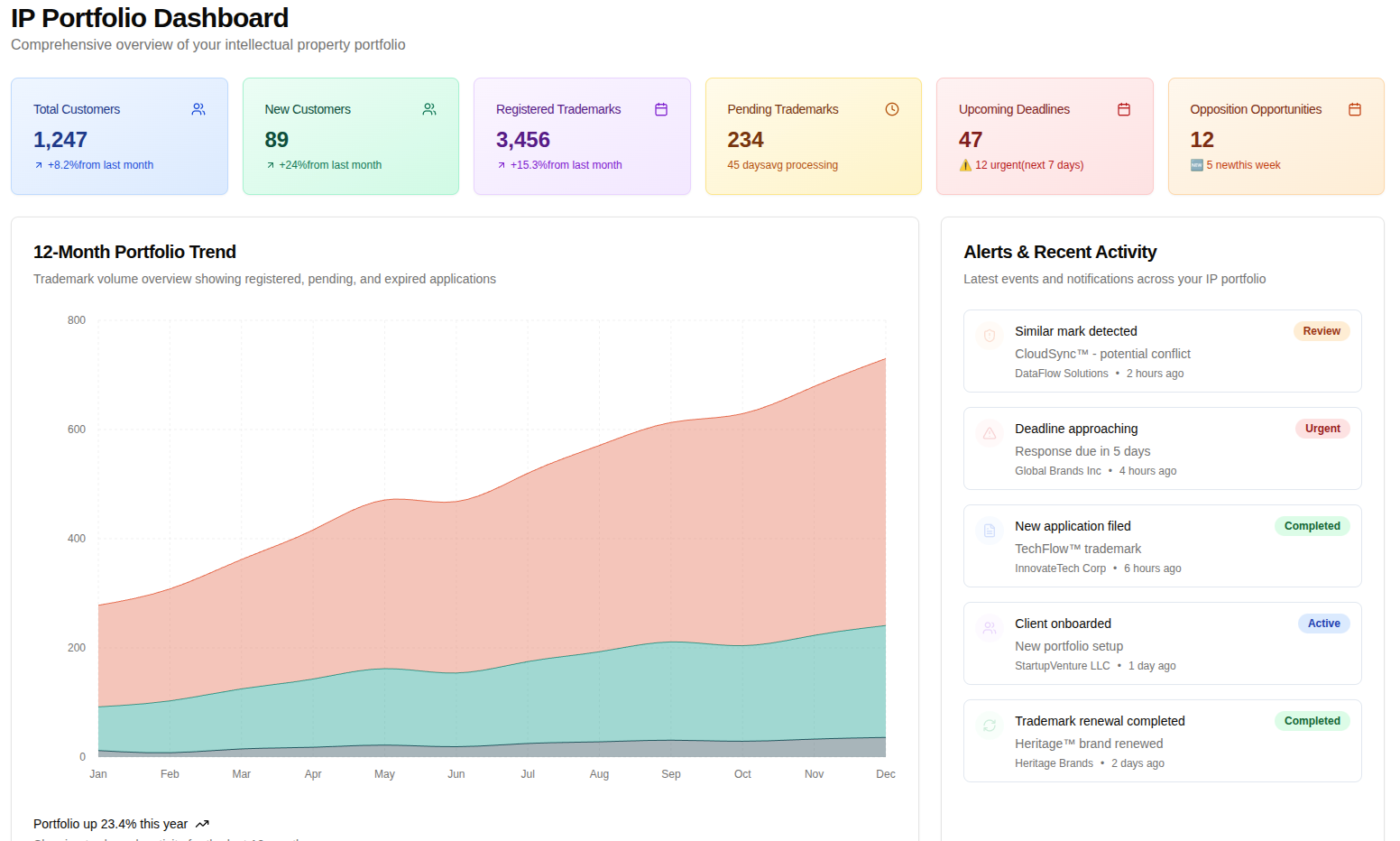
Task: Click the users icon on Total Customers card
Action: pos(198,109)
